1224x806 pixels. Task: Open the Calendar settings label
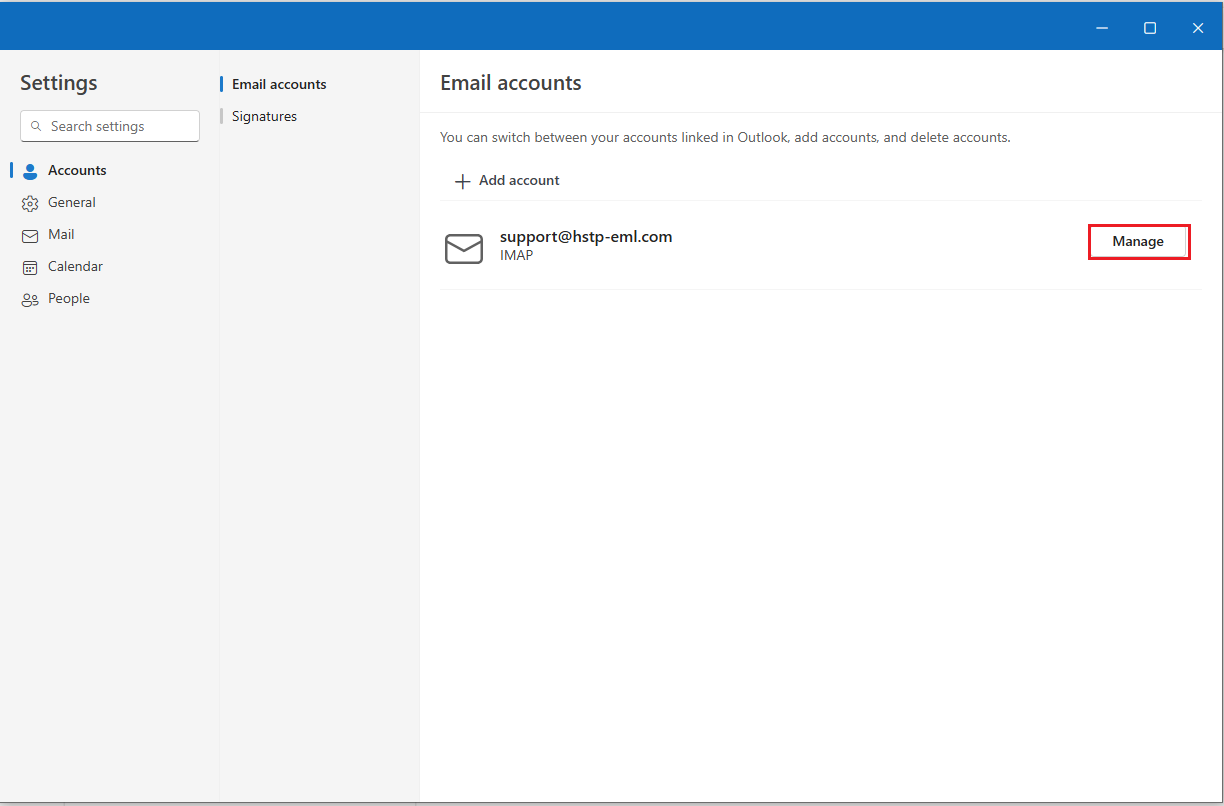(x=75, y=267)
